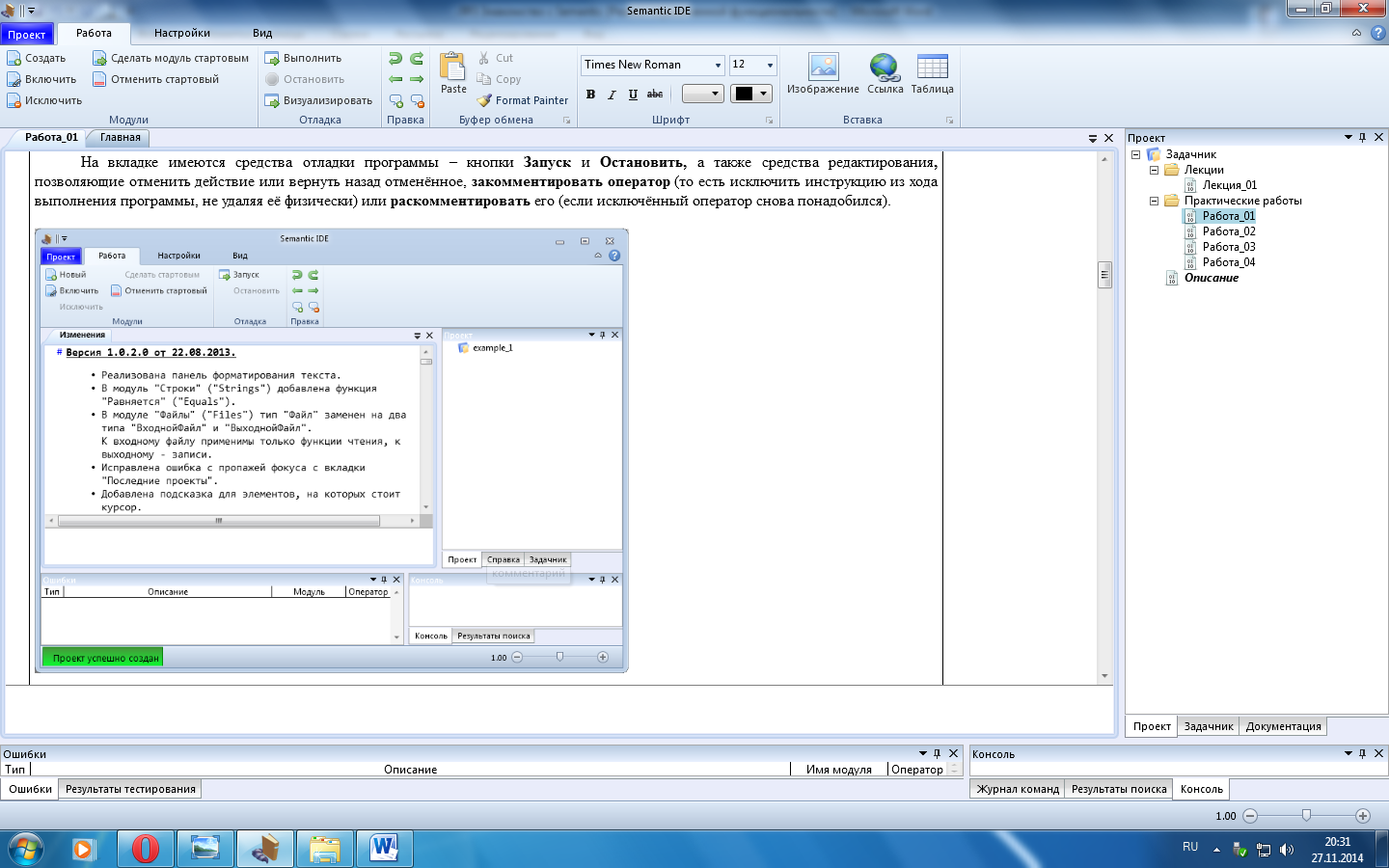Click the left green arrow in Правка
Image resolution: width=1389 pixels, height=868 pixels.
click(395, 79)
